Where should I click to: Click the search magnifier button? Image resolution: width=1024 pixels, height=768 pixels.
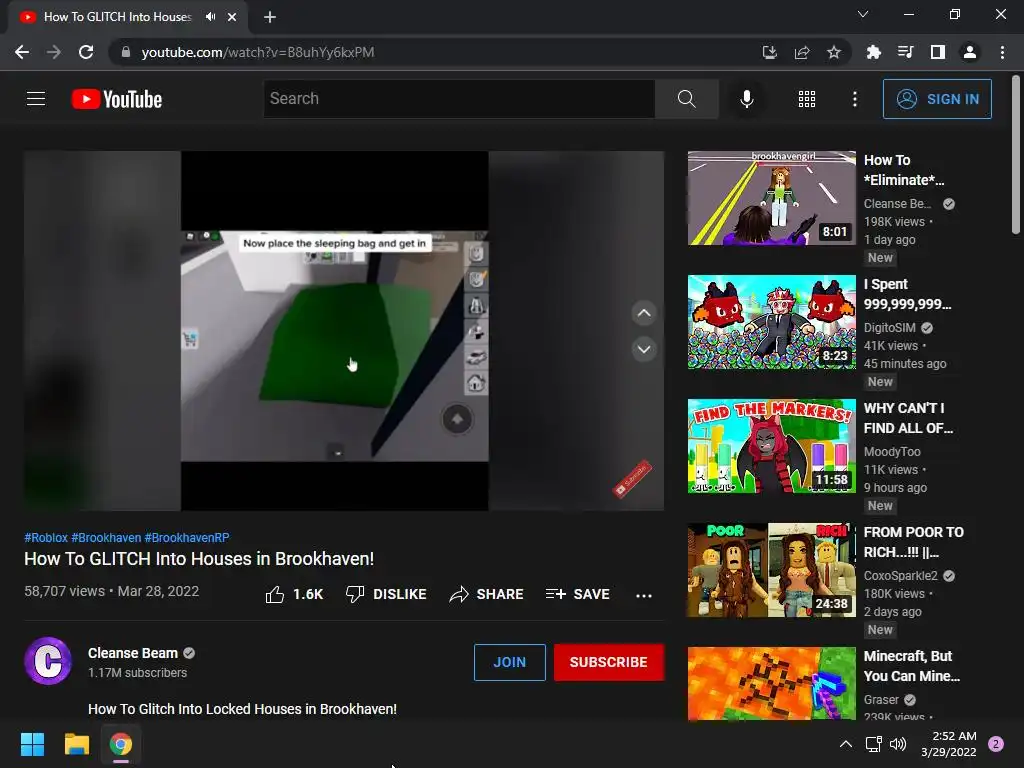tap(686, 99)
